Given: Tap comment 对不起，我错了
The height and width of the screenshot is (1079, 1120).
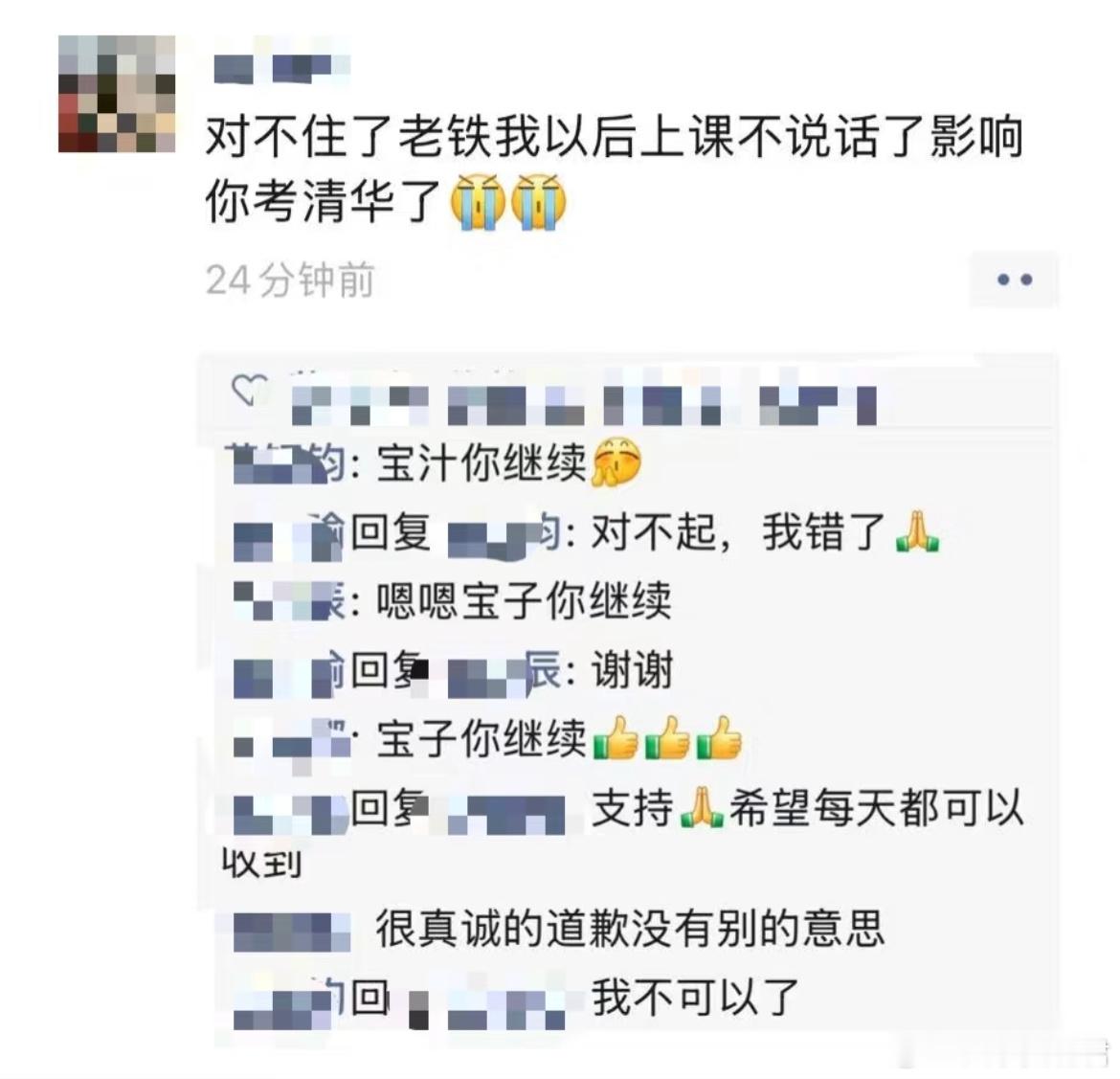Looking at the screenshot, I should [x=739, y=533].
